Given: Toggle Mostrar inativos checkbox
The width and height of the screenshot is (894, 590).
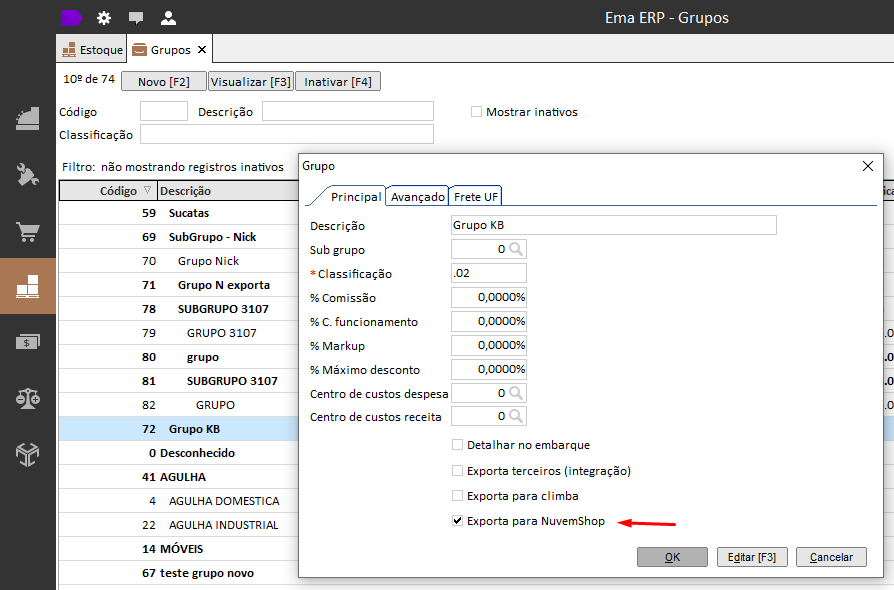Looking at the screenshot, I should tap(476, 112).
